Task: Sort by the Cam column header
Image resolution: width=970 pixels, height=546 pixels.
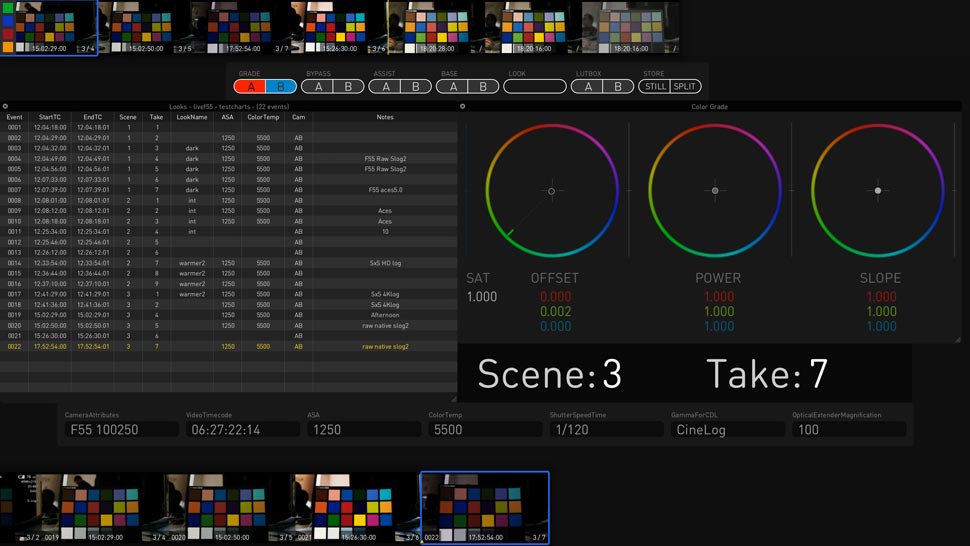Action: click(x=298, y=117)
